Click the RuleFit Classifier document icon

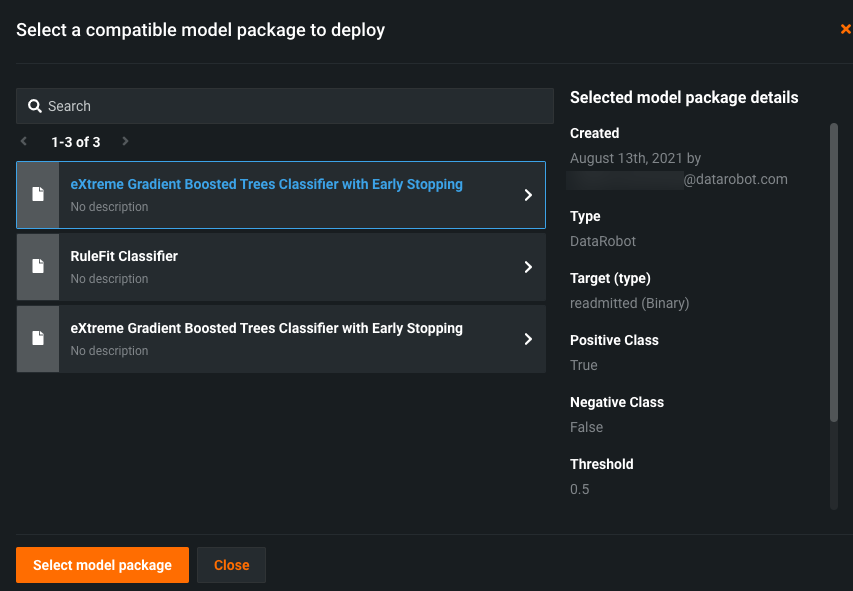pyautogui.click(x=38, y=267)
